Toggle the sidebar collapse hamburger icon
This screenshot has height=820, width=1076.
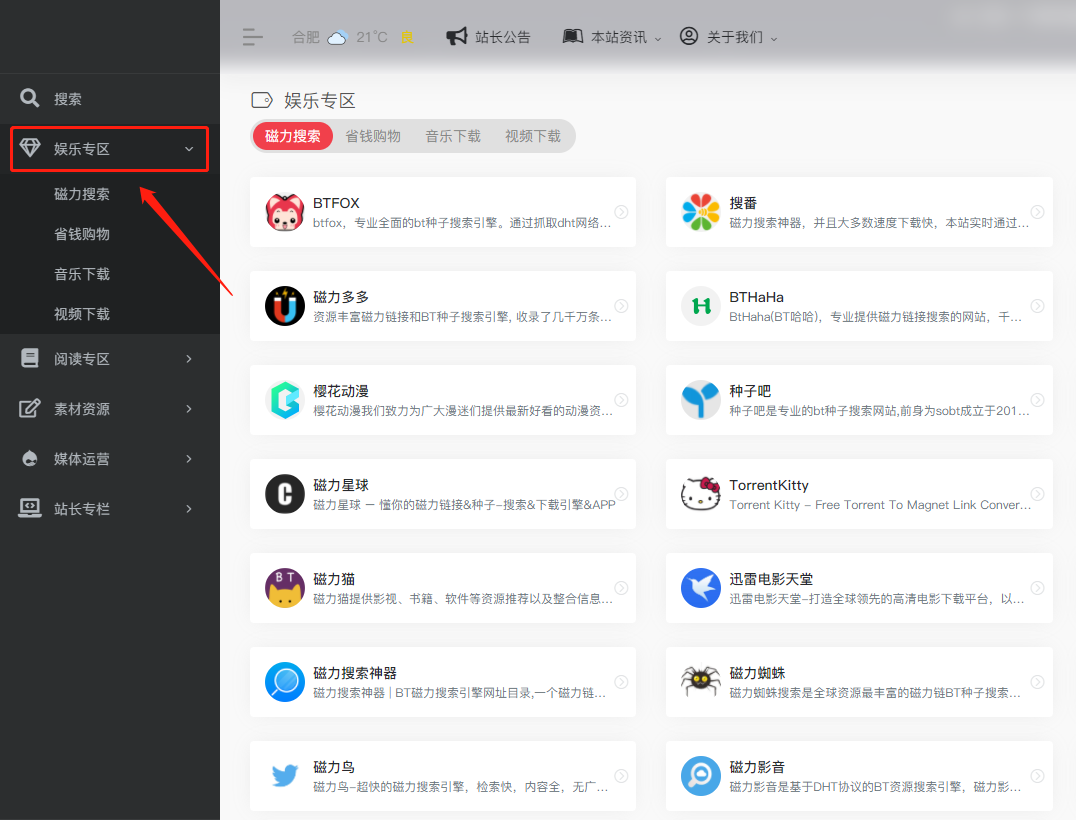coord(253,37)
